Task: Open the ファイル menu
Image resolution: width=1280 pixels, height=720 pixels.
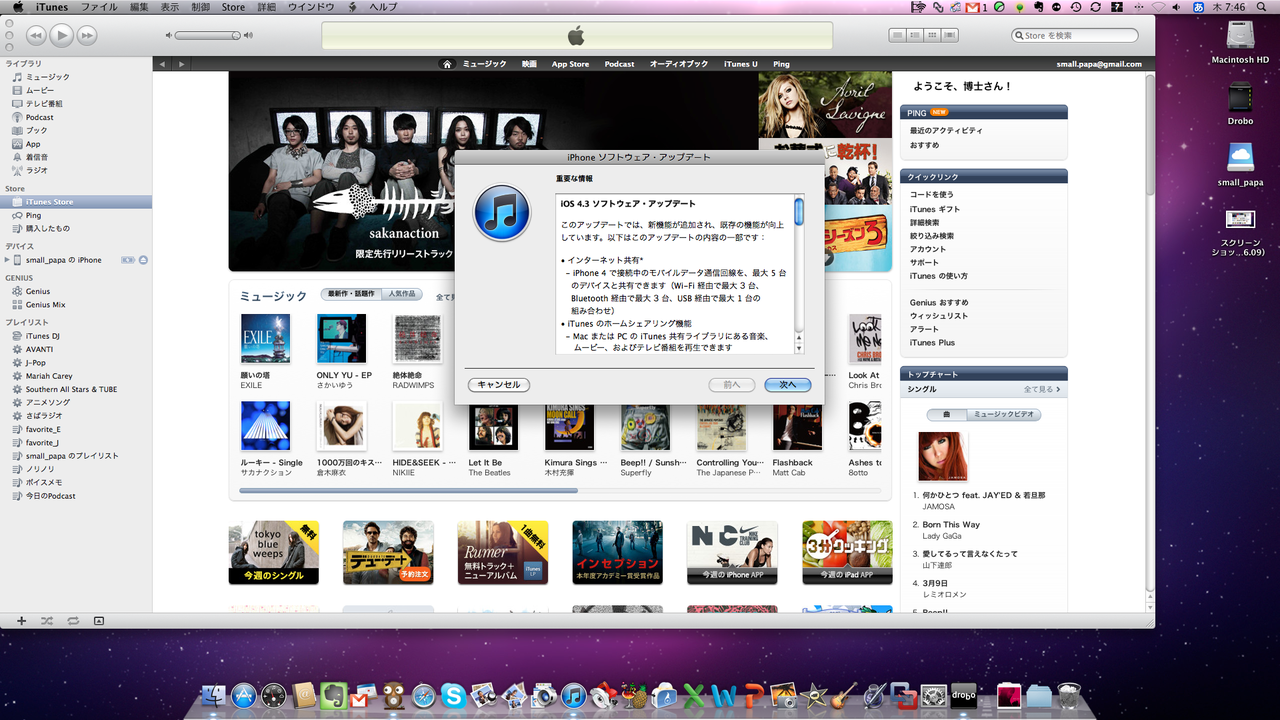Action: (x=98, y=7)
